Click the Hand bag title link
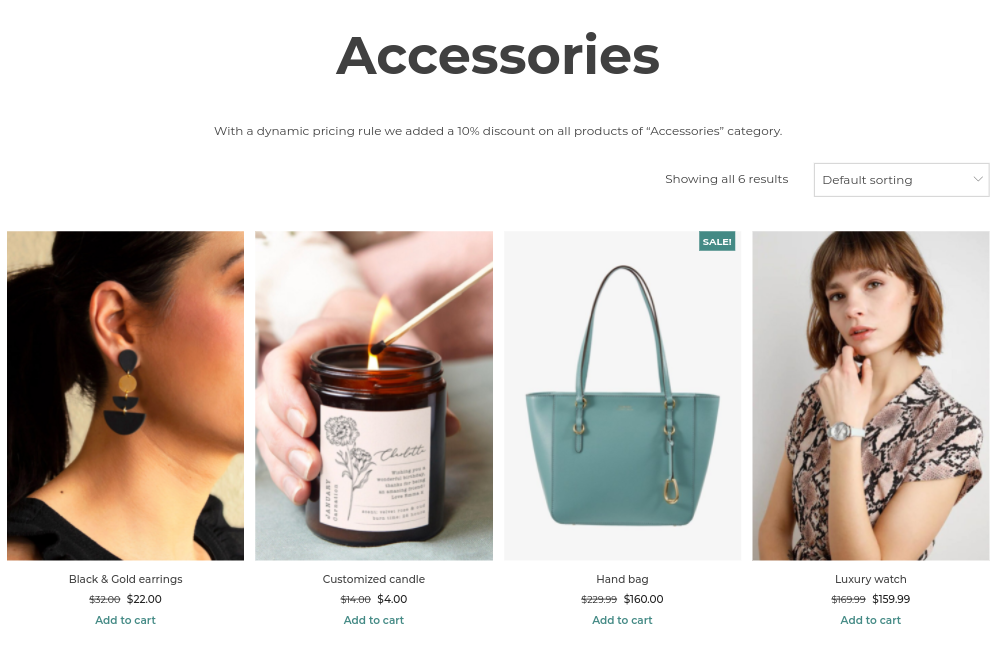1000x649 pixels. tap(622, 579)
